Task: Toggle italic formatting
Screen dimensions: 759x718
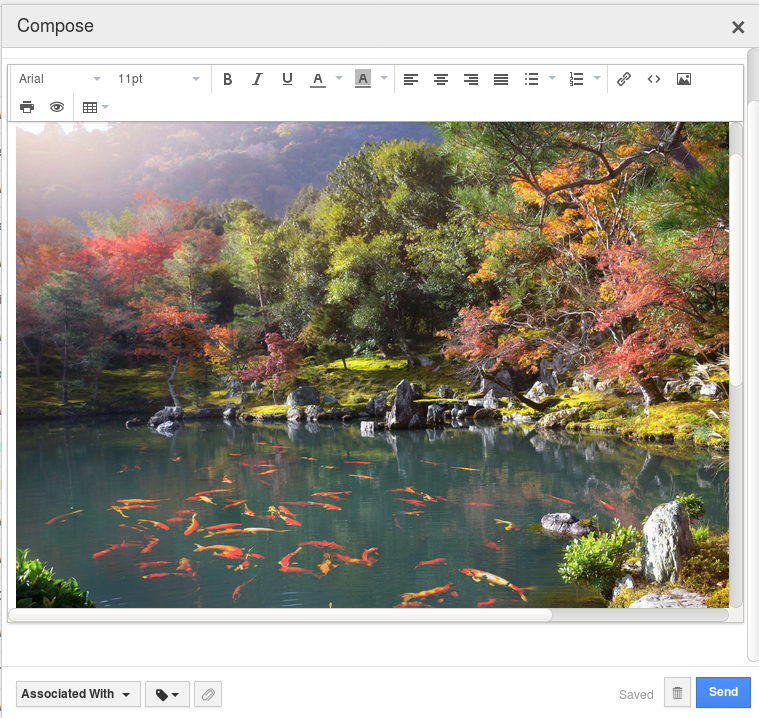Action: (258, 79)
